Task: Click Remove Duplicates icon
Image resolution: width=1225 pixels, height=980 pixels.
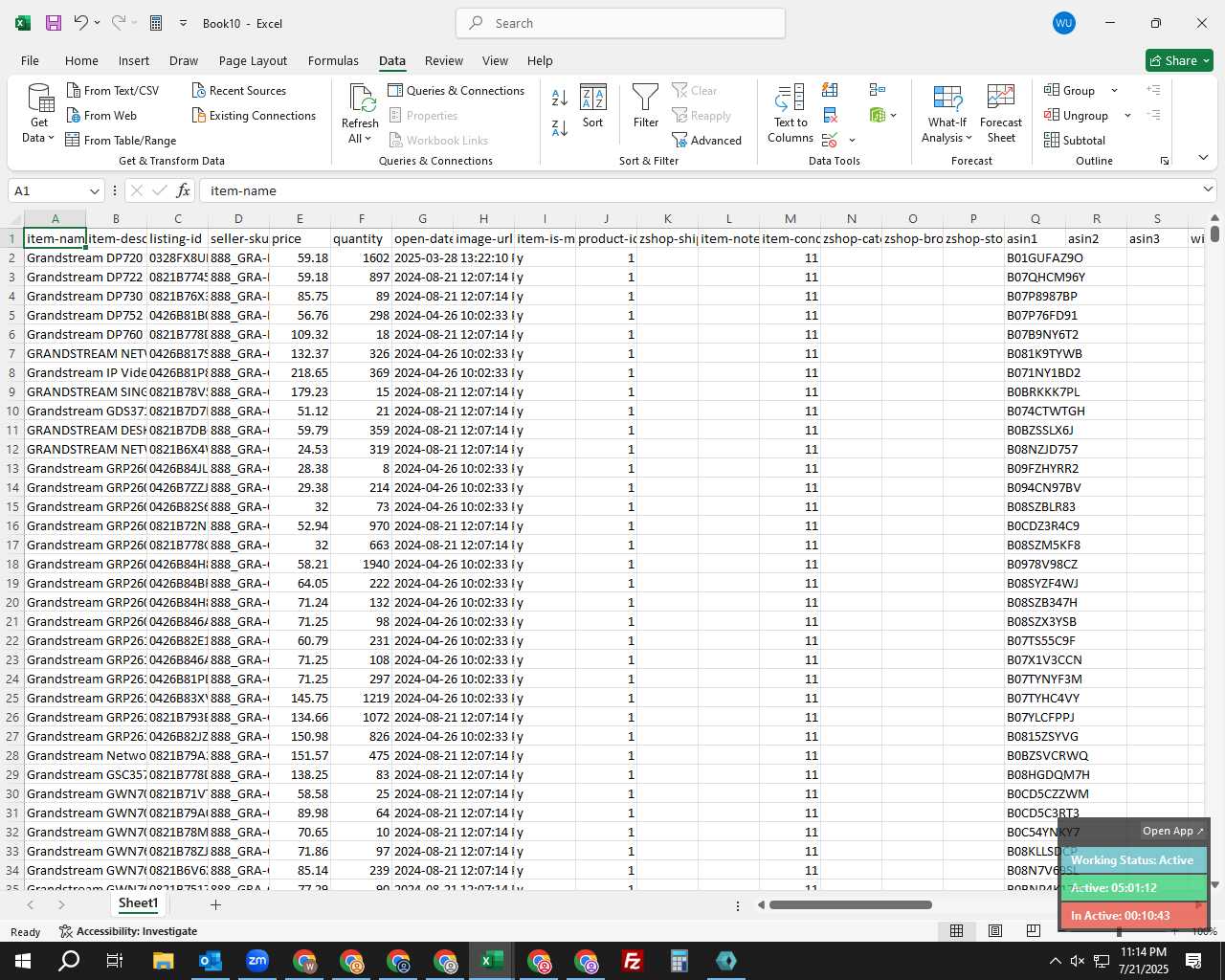Action: click(830, 115)
